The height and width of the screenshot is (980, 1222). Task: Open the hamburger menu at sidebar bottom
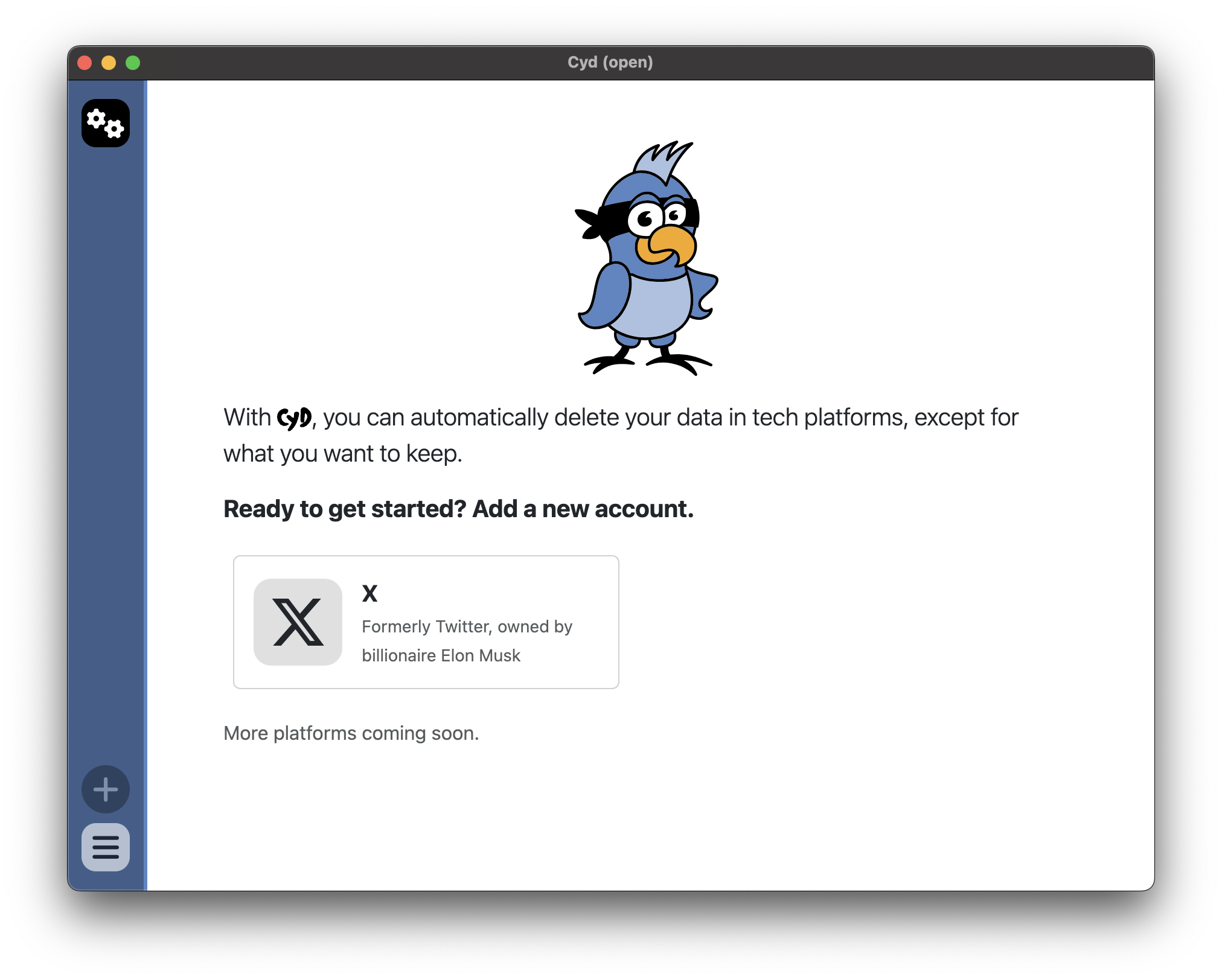[106, 847]
